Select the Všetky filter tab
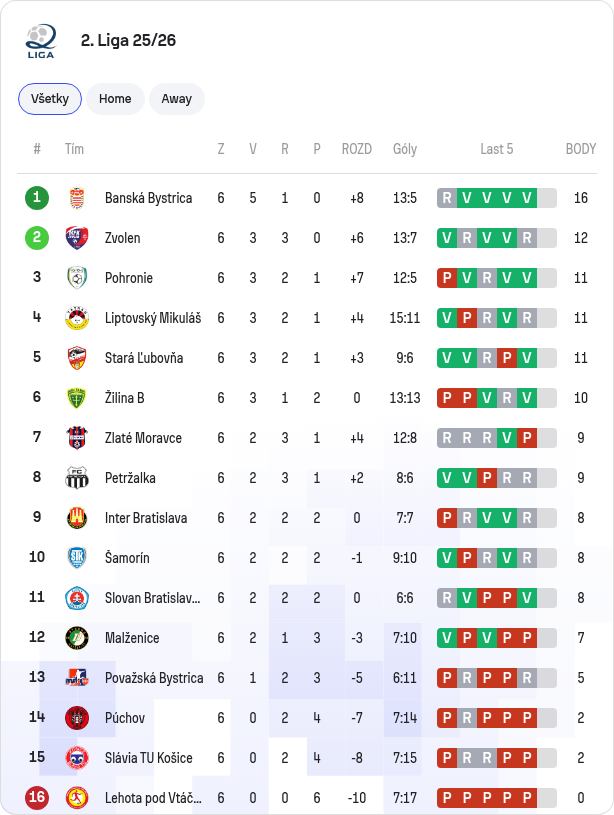 pyautogui.click(x=50, y=99)
